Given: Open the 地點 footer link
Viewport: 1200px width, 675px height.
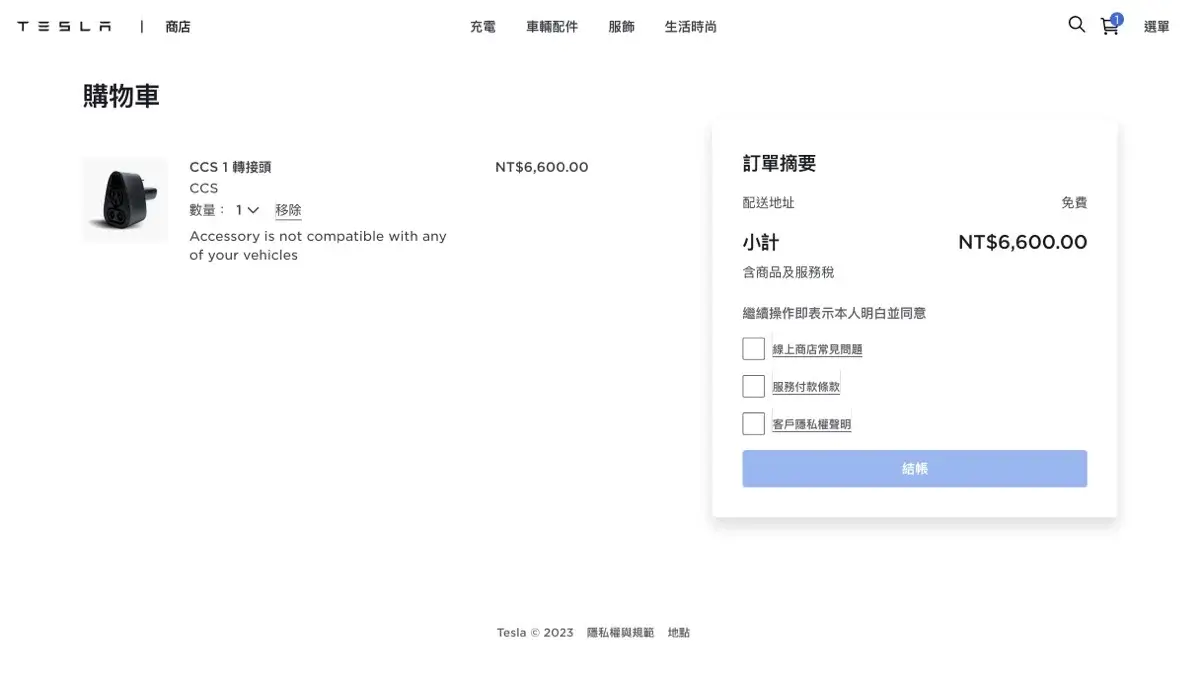Looking at the screenshot, I should click(x=679, y=633).
